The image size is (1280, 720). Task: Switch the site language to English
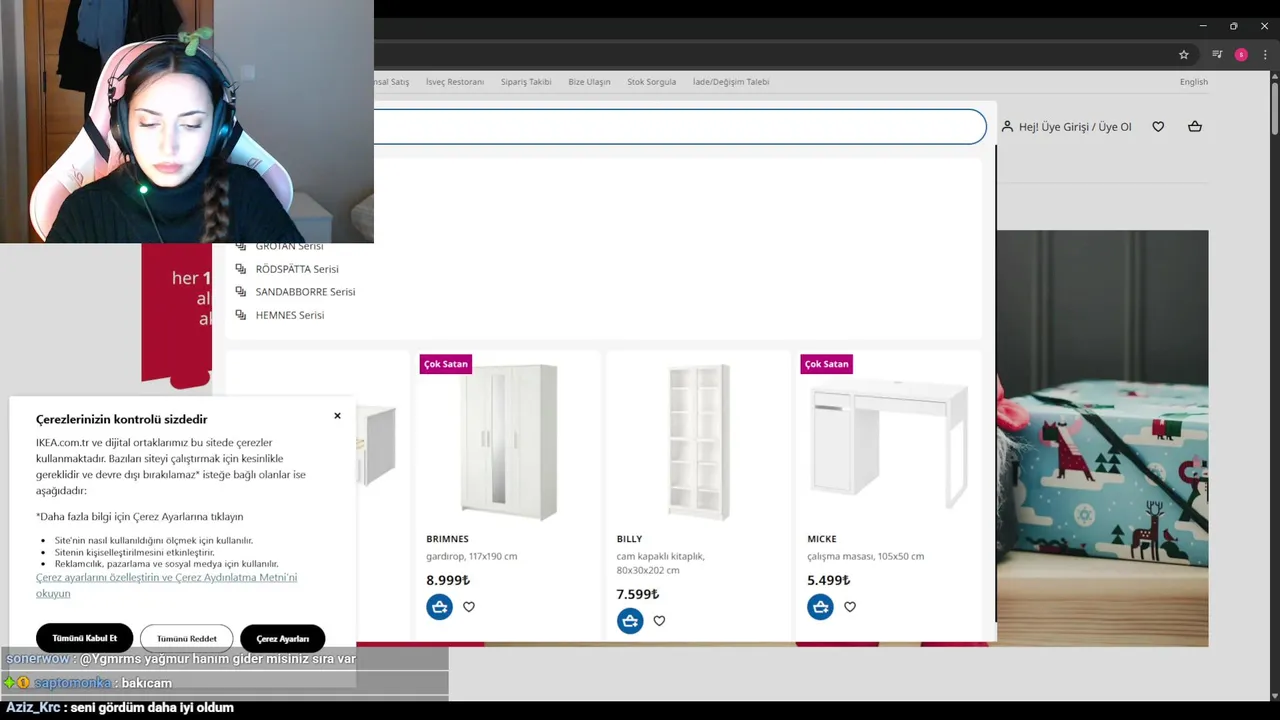point(1194,82)
